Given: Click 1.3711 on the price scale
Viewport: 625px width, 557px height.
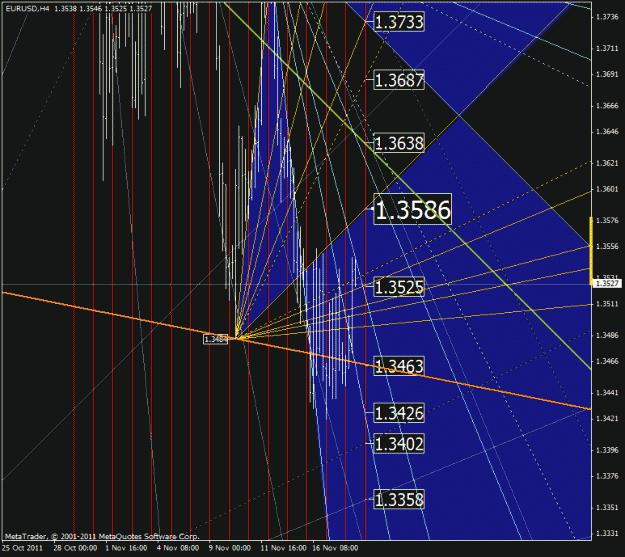Looking at the screenshot, I should [607, 48].
